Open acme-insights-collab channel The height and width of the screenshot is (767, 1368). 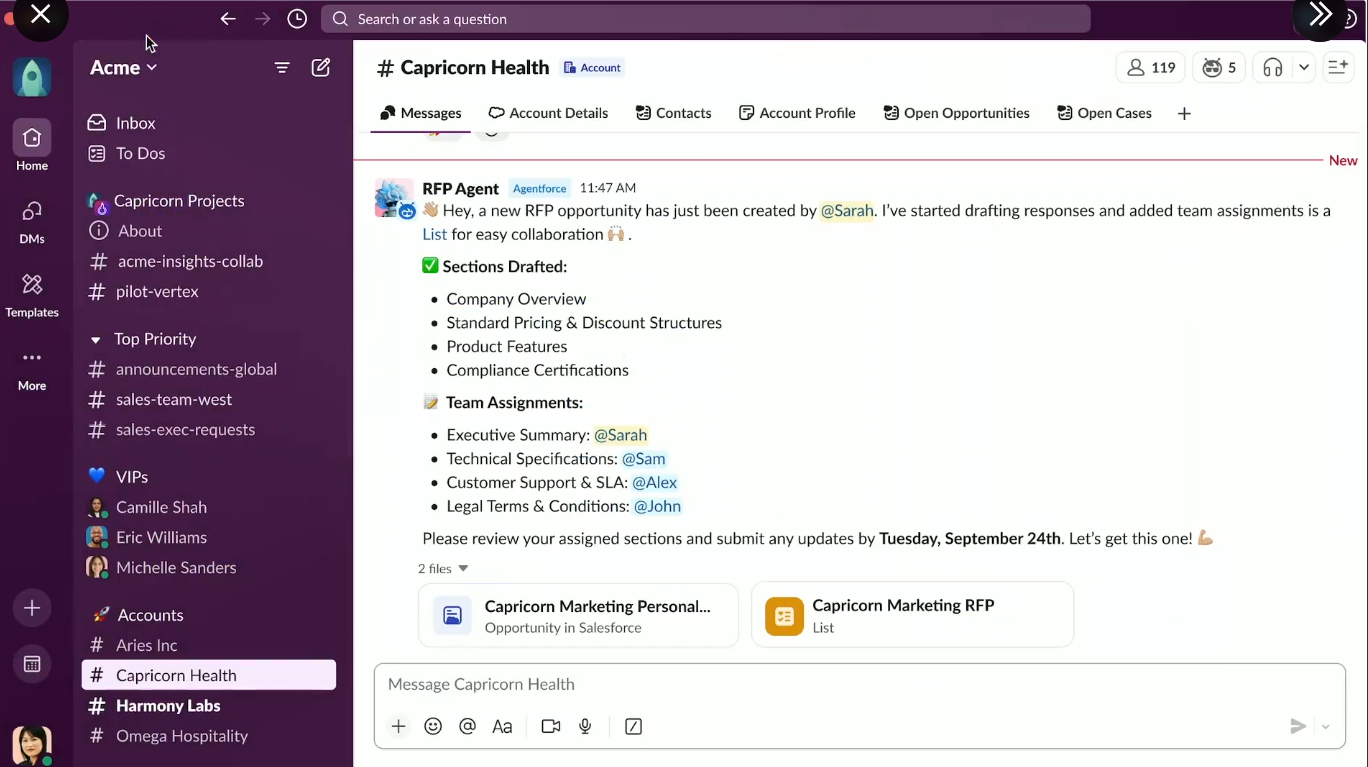tap(190, 261)
